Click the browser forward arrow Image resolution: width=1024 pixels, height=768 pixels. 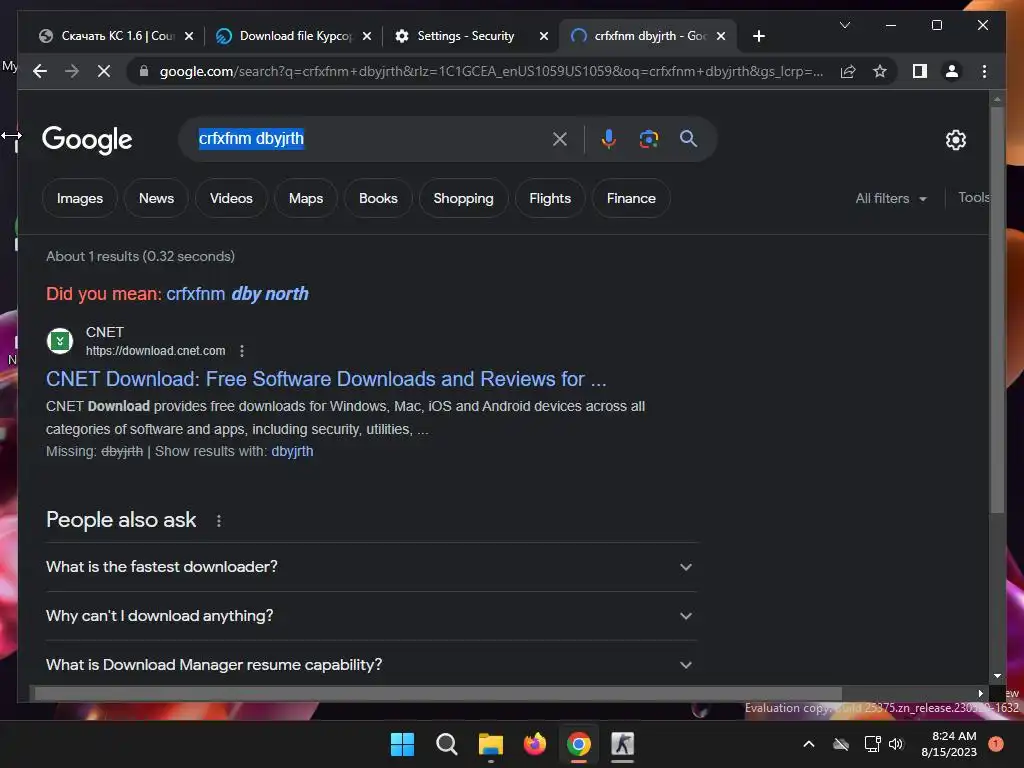coord(72,71)
